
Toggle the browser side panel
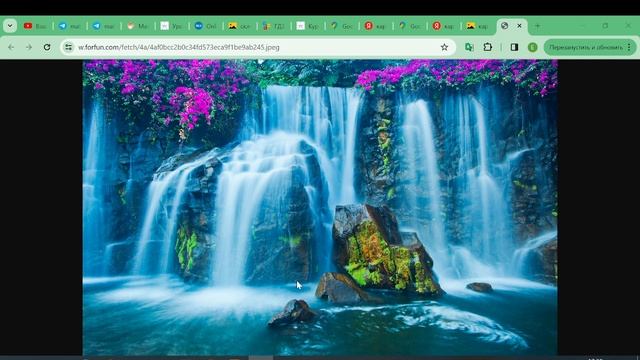514,47
